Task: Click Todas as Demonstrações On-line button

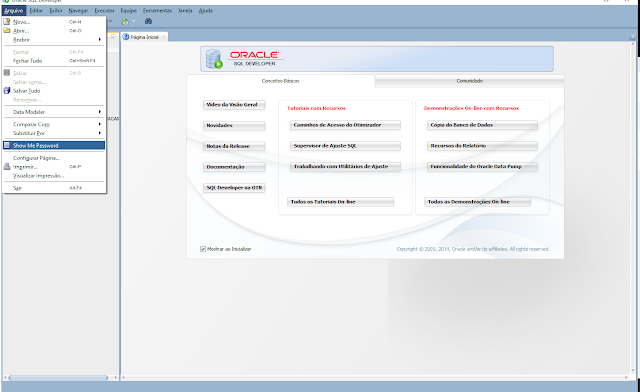Action: (478, 202)
